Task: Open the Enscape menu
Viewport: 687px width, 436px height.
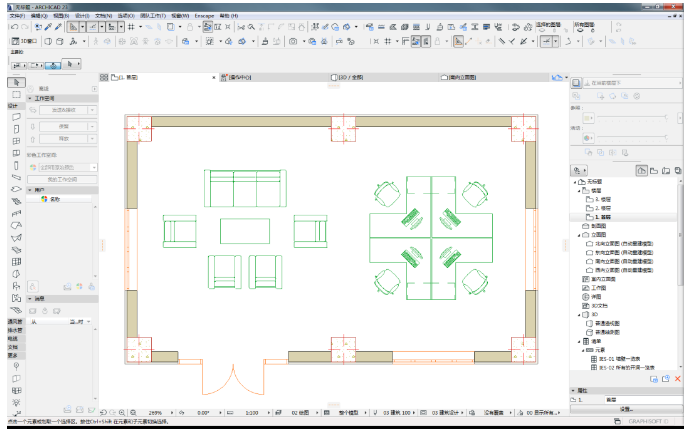Action: (204, 16)
